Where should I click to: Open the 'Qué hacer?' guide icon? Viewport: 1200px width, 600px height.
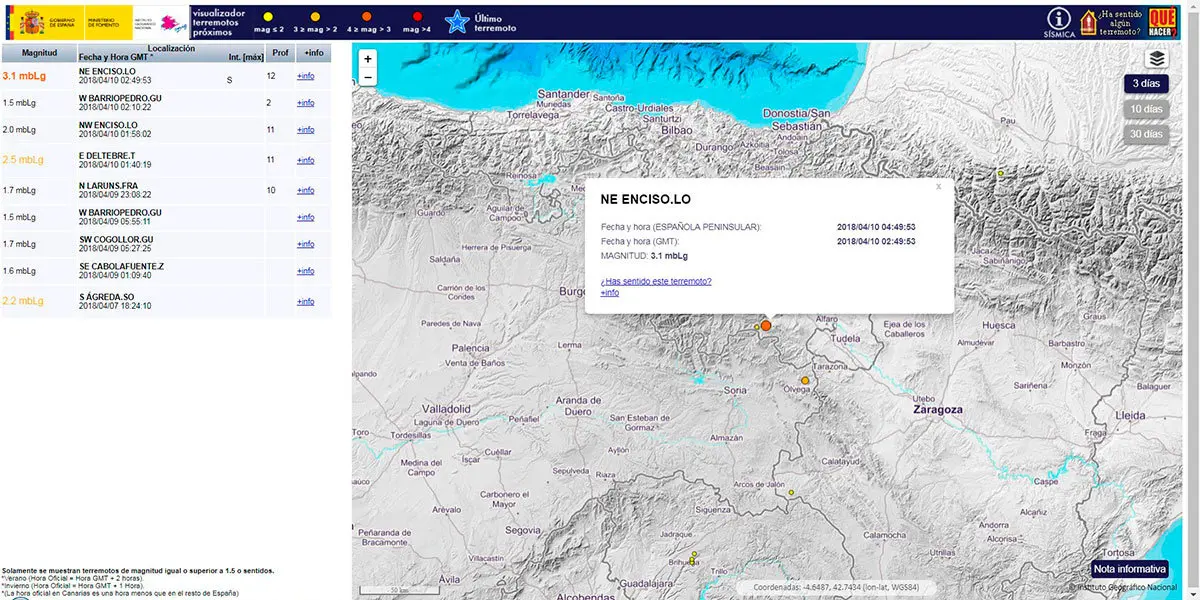1162,21
